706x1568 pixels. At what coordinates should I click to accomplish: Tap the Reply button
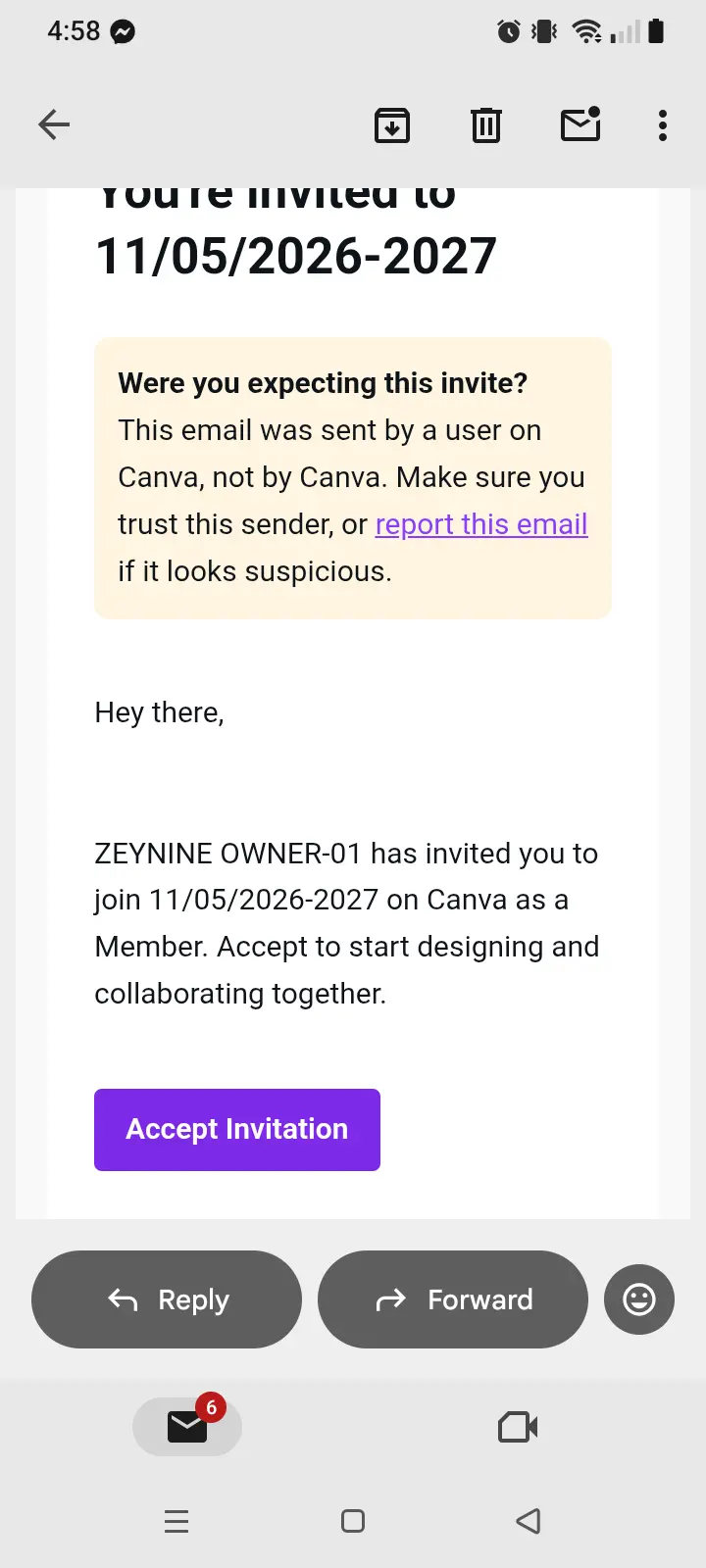(167, 1299)
